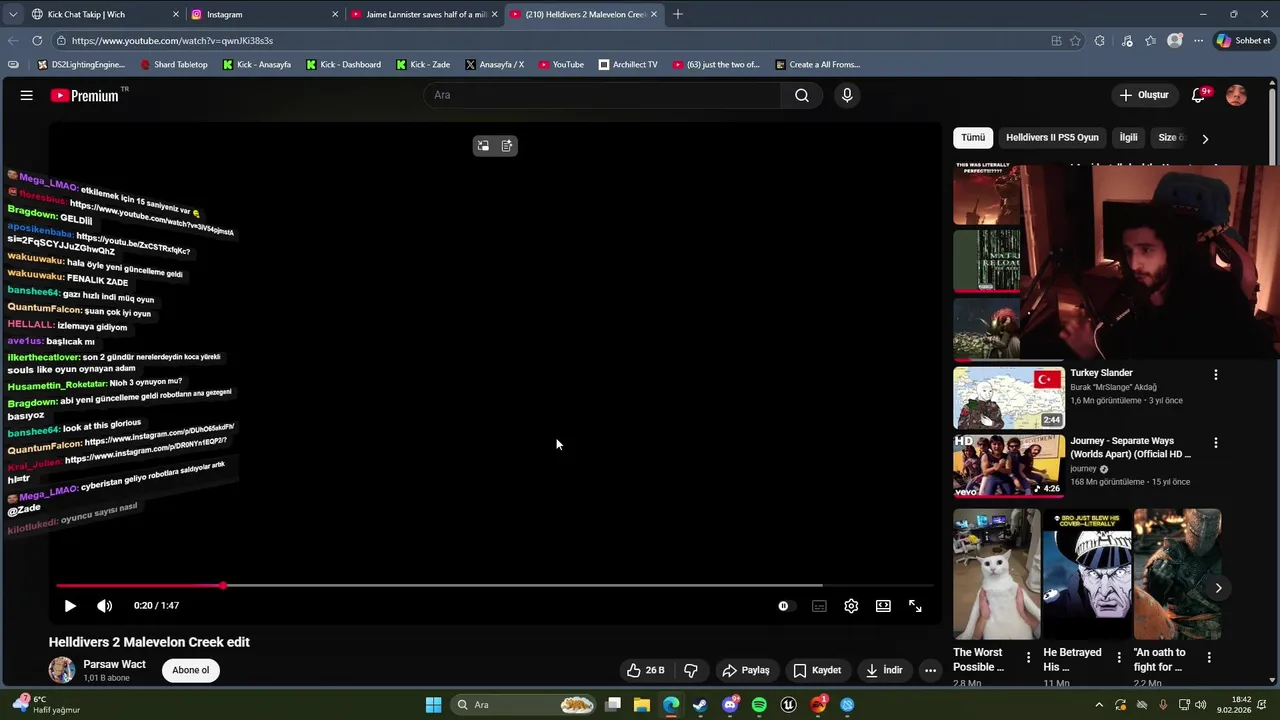Open The Worst Possible short thumbnail
1280x720 pixels.
tap(997, 574)
